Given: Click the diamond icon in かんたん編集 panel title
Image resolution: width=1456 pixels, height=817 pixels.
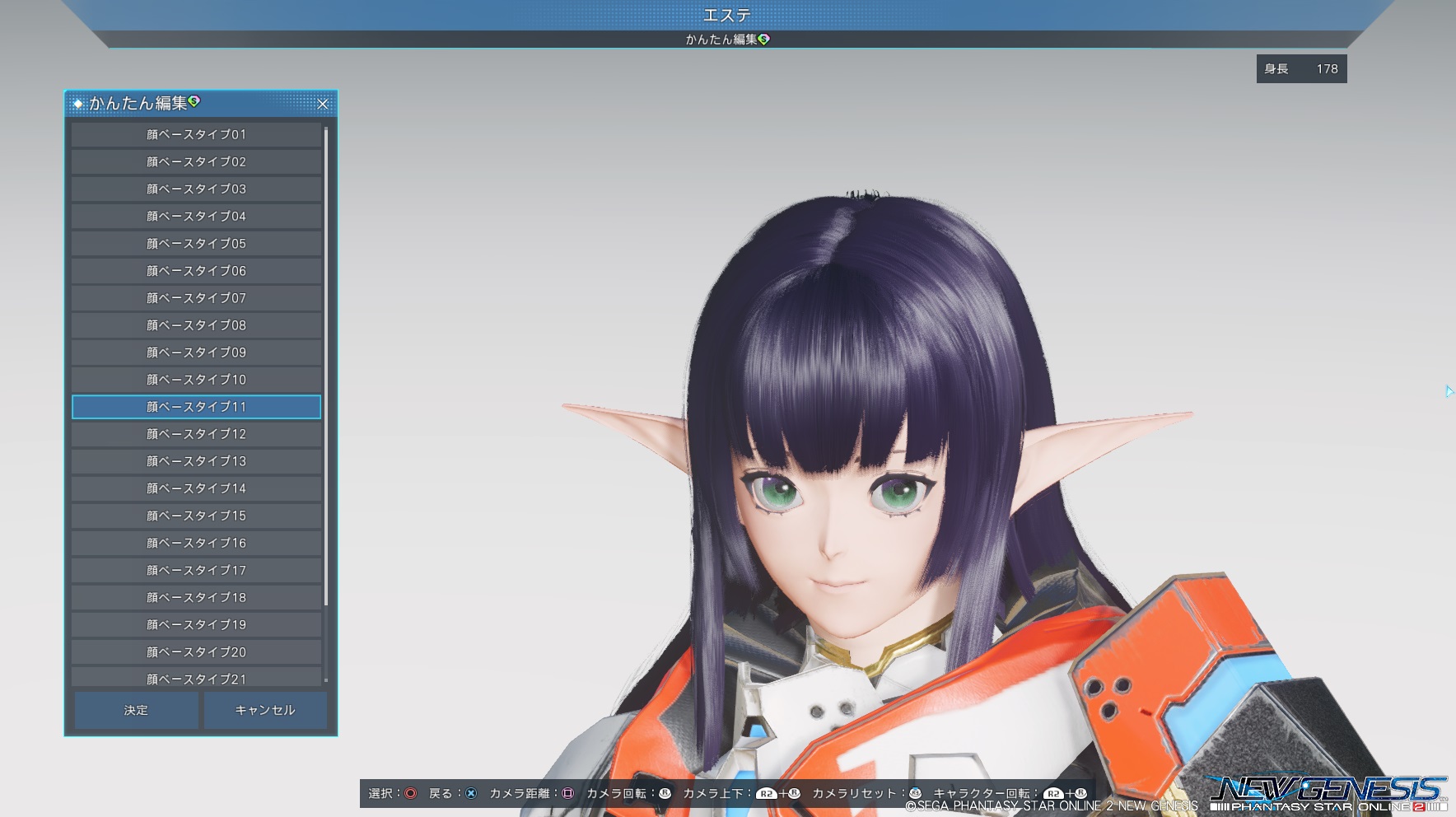Looking at the screenshot, I should tap(78, 104).
